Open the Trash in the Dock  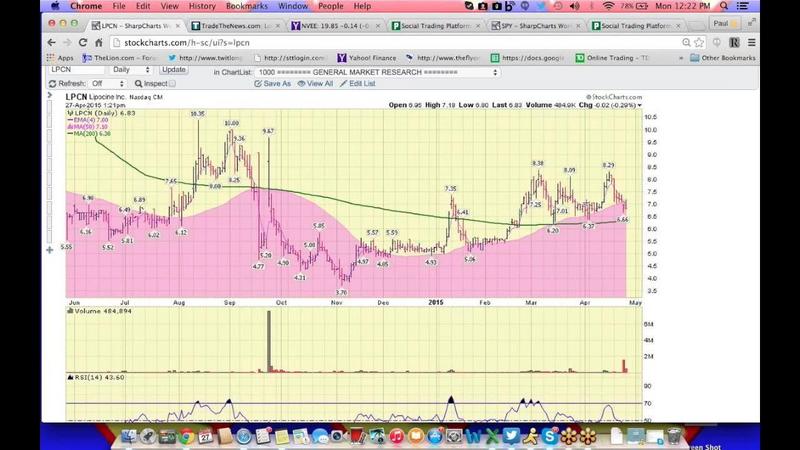click(x=674, y=437)
